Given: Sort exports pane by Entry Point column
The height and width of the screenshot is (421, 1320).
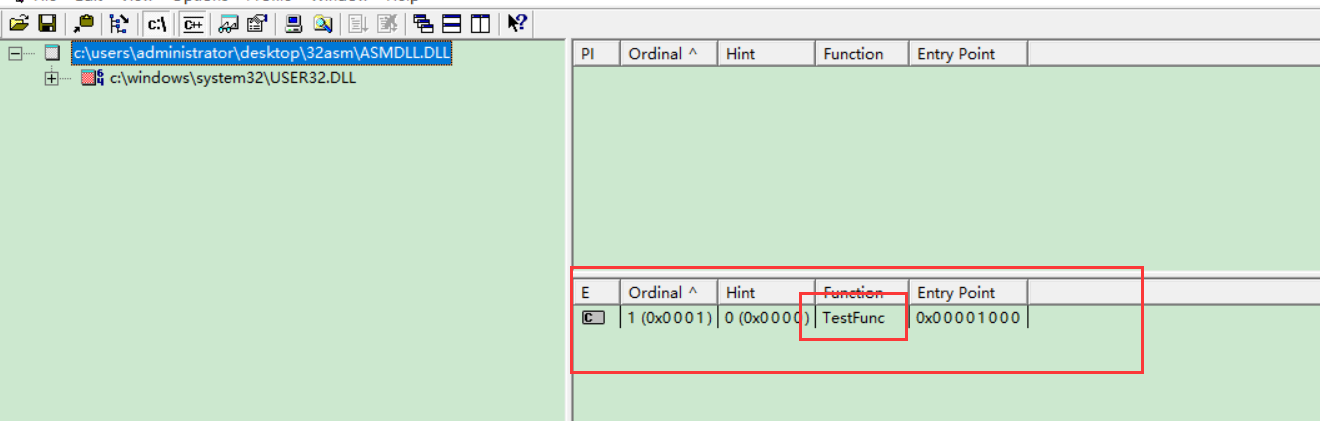Looking at the screenshot, I should [968, 293].
